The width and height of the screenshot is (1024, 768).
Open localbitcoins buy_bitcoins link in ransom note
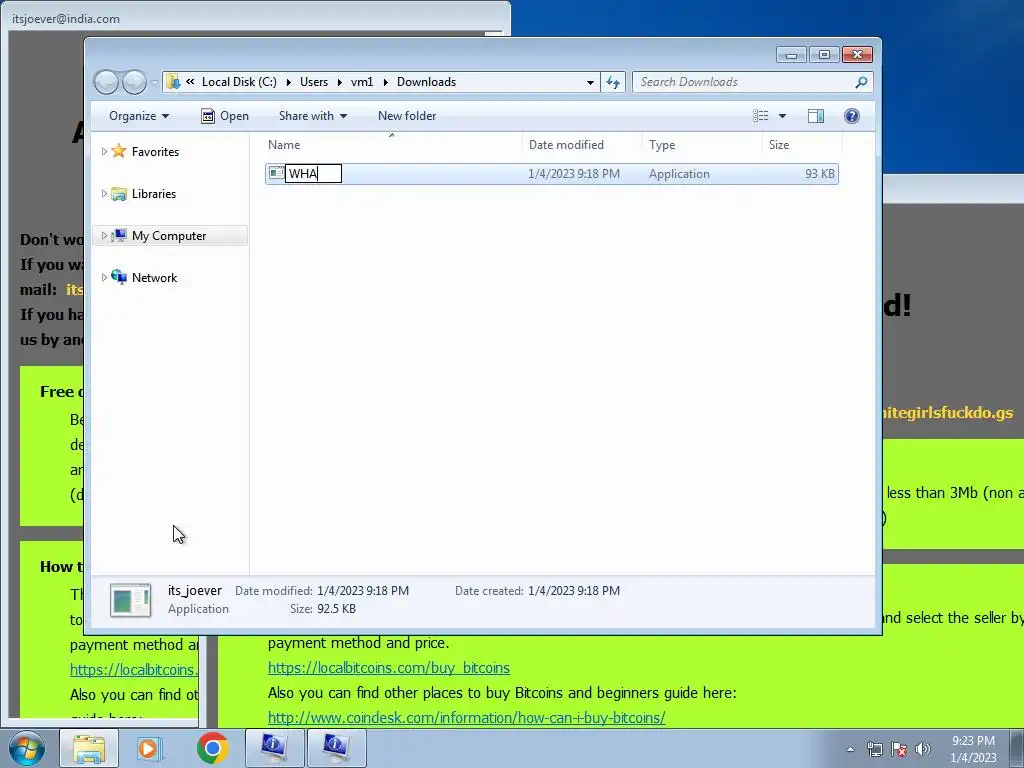(x=389, y=668)
